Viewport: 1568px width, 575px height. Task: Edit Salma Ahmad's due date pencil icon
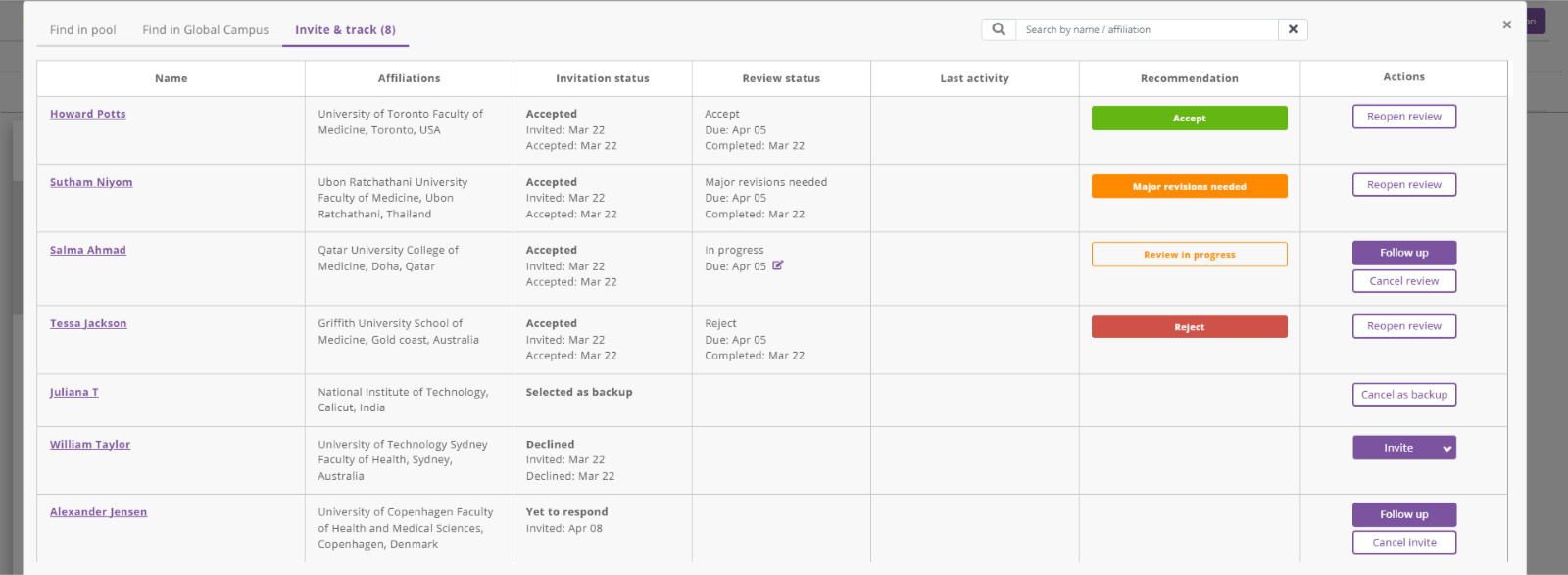point(778,265)
